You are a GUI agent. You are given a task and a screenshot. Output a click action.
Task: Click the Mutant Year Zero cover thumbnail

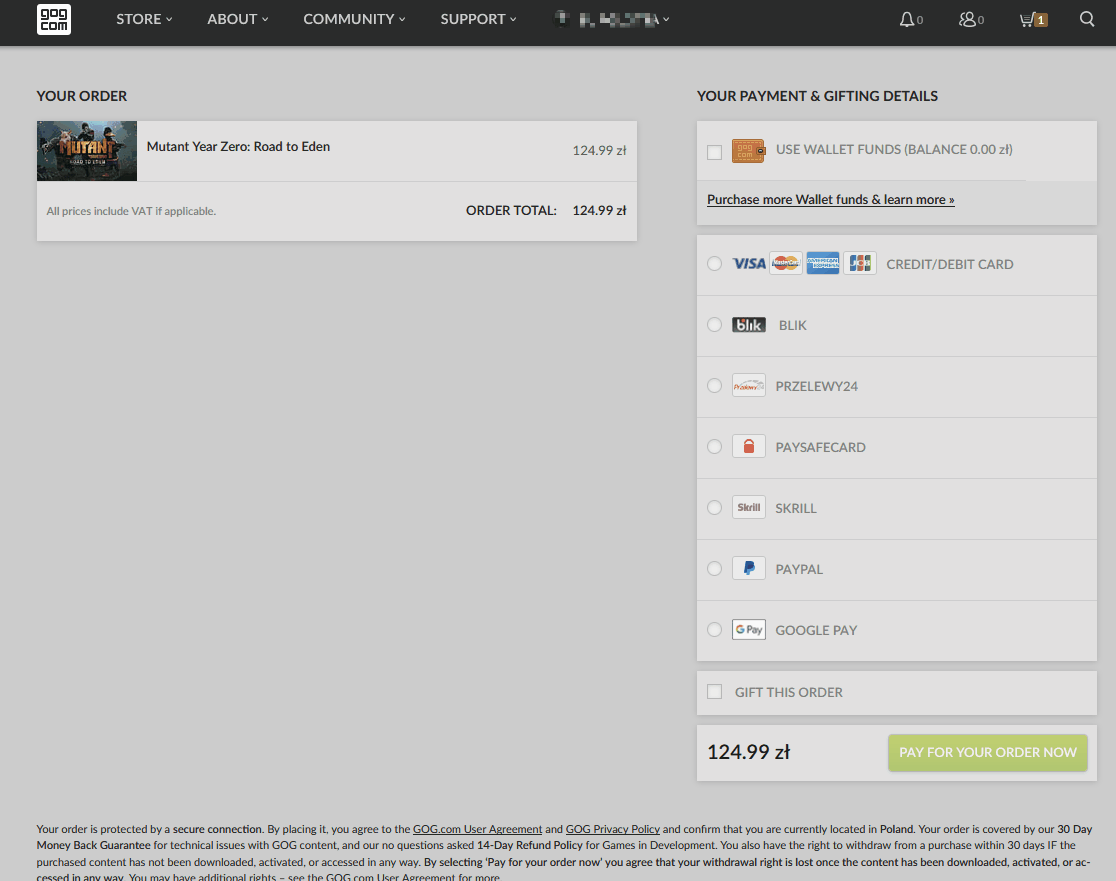tap(86, 151)
